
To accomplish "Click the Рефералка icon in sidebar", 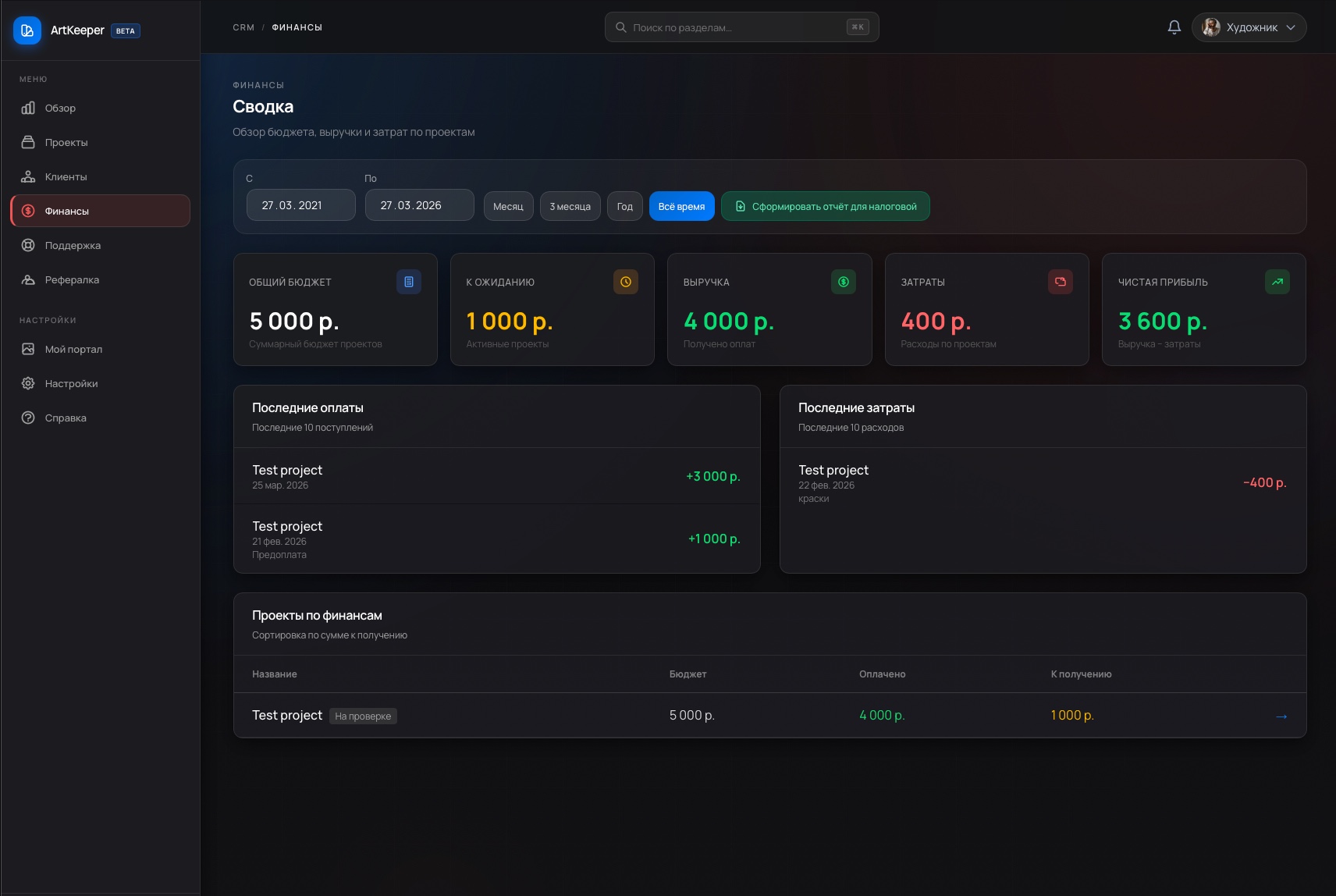I will pos(28,279).
